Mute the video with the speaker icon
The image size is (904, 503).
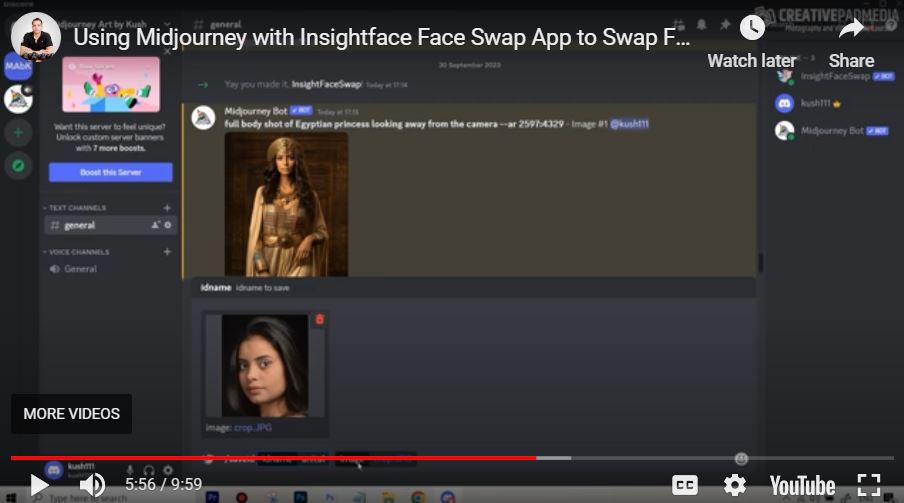(92, 485)
